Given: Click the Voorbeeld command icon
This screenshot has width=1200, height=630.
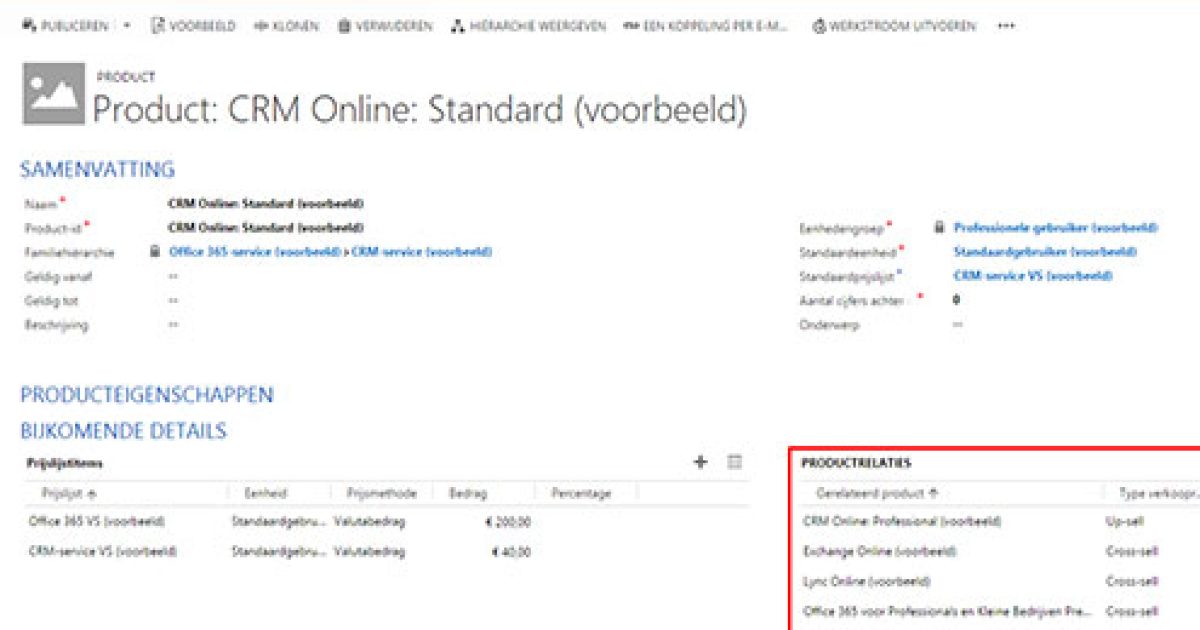Looking at the screenshot, I should point(157,26).
